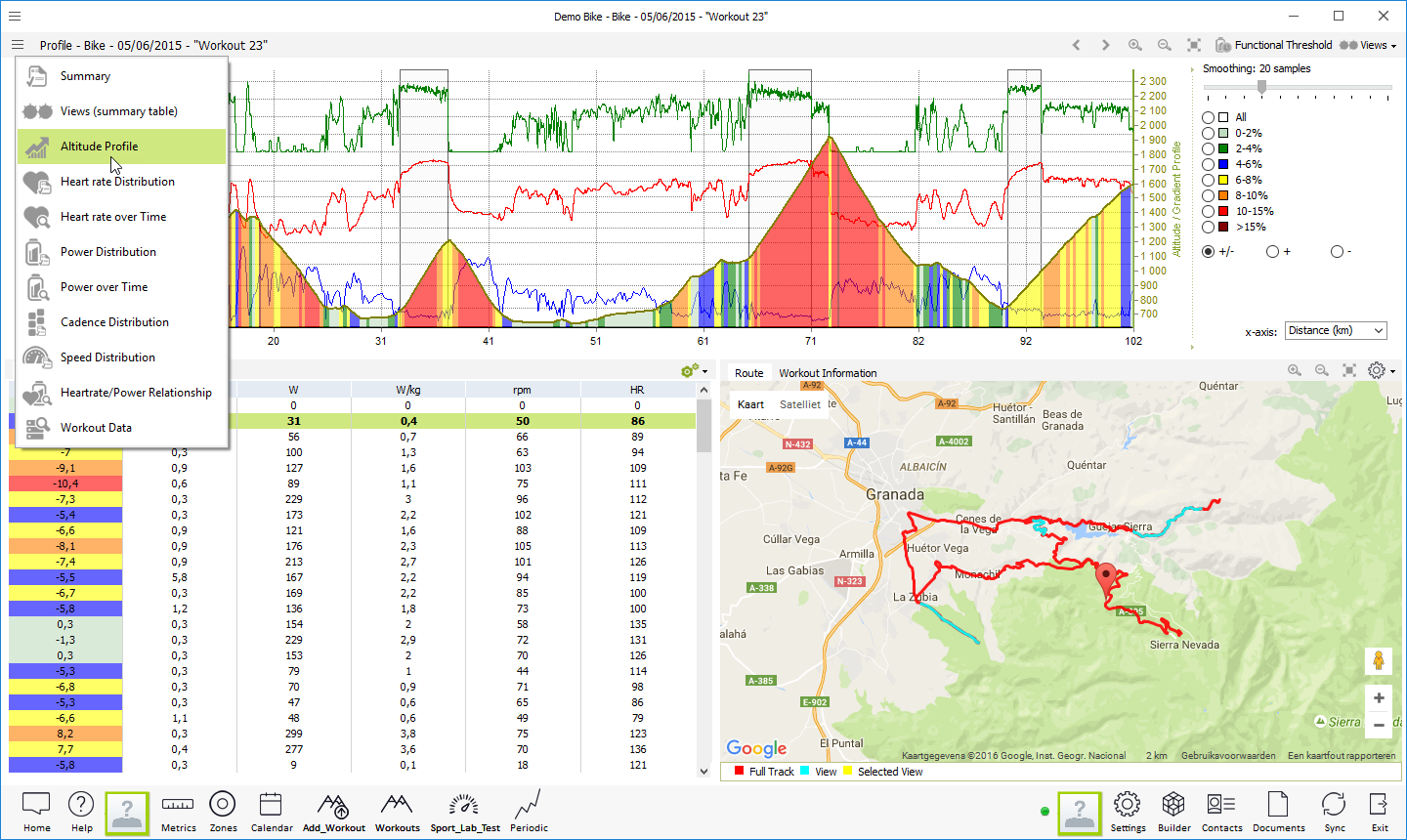Switch map to Satelliet view

pyautogui.click(x=800, y=404)
